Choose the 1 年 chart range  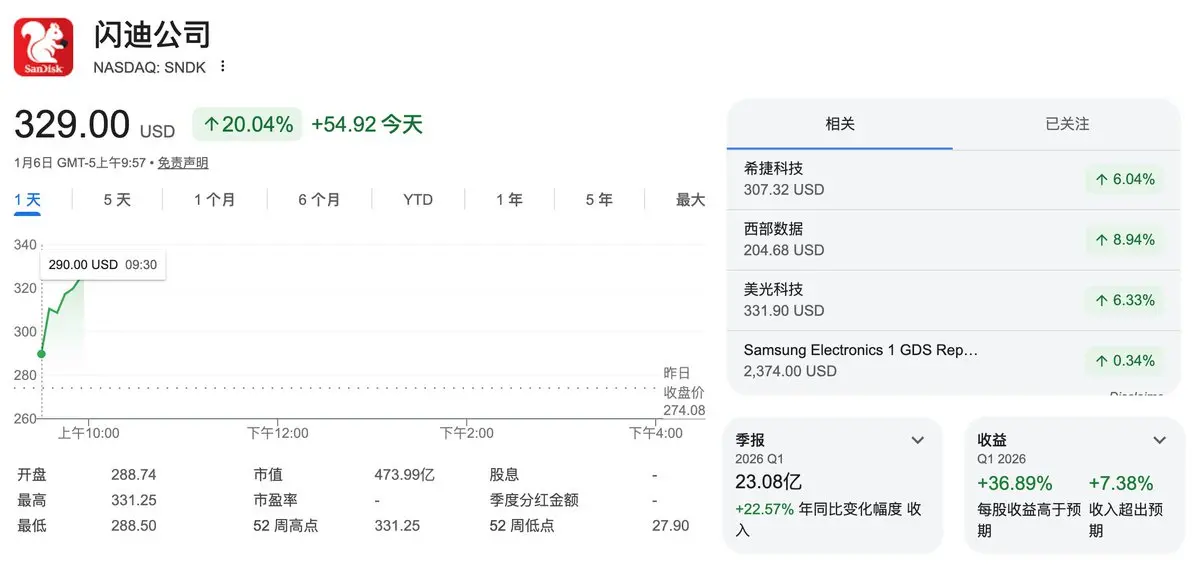pos(509,200)
